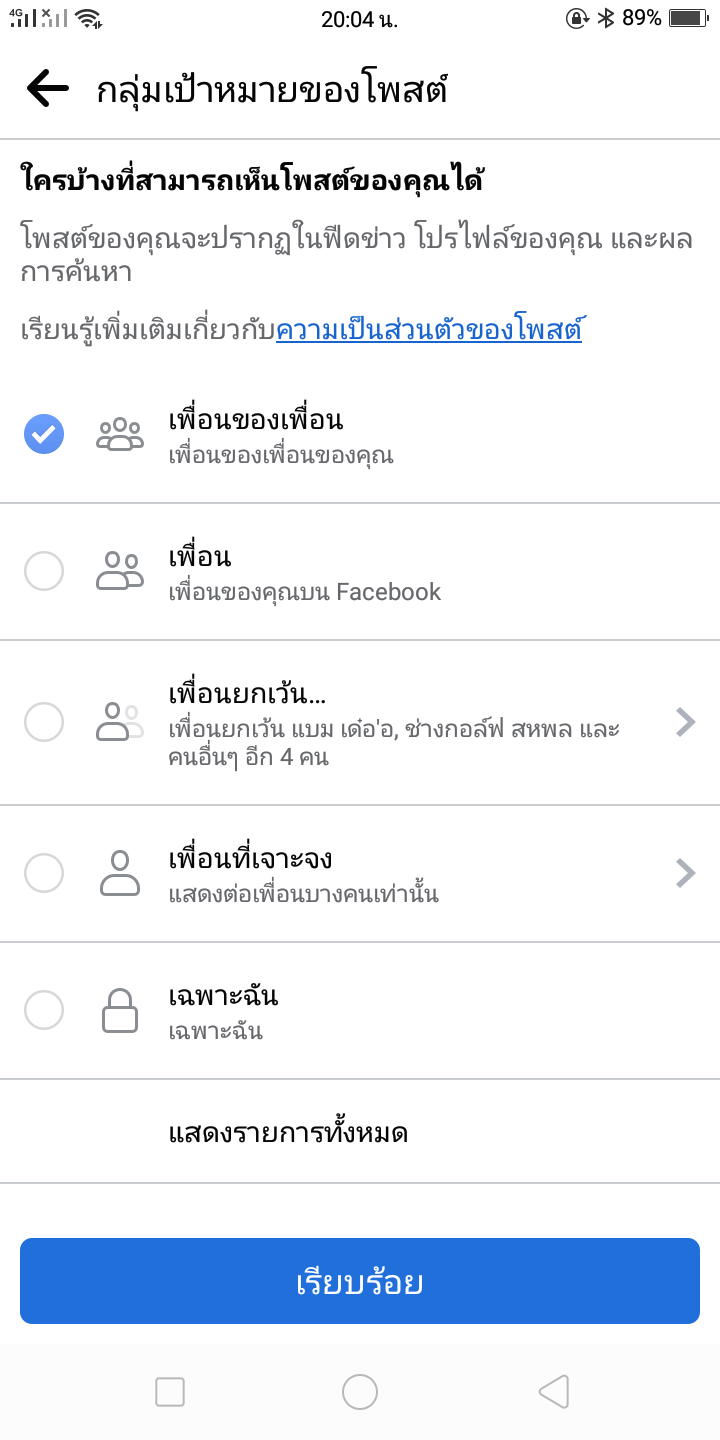Tap the two-person Friends icon
Image resolution: width=720 pixels, height=1440 pixels.
point(120,571)
